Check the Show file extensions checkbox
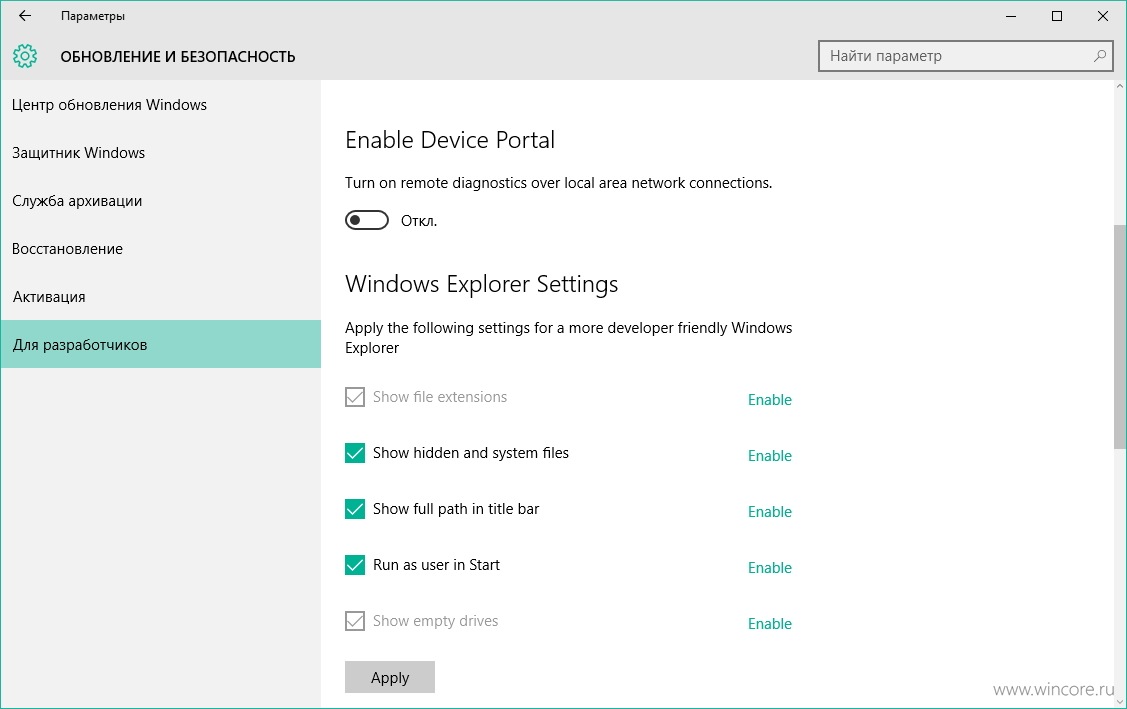The height and width of the screenshot is (709, 1127). [355, 397]
